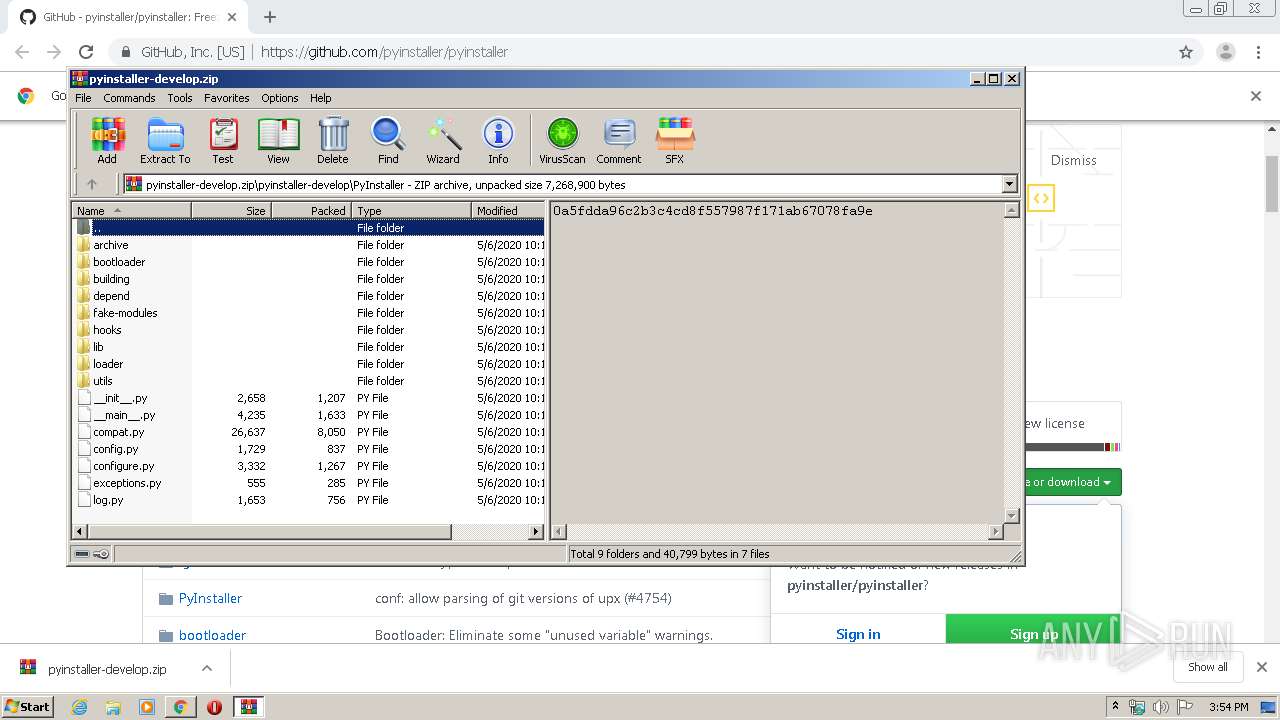
Task: Open a new Chrome tab
Action: (270, 17)
